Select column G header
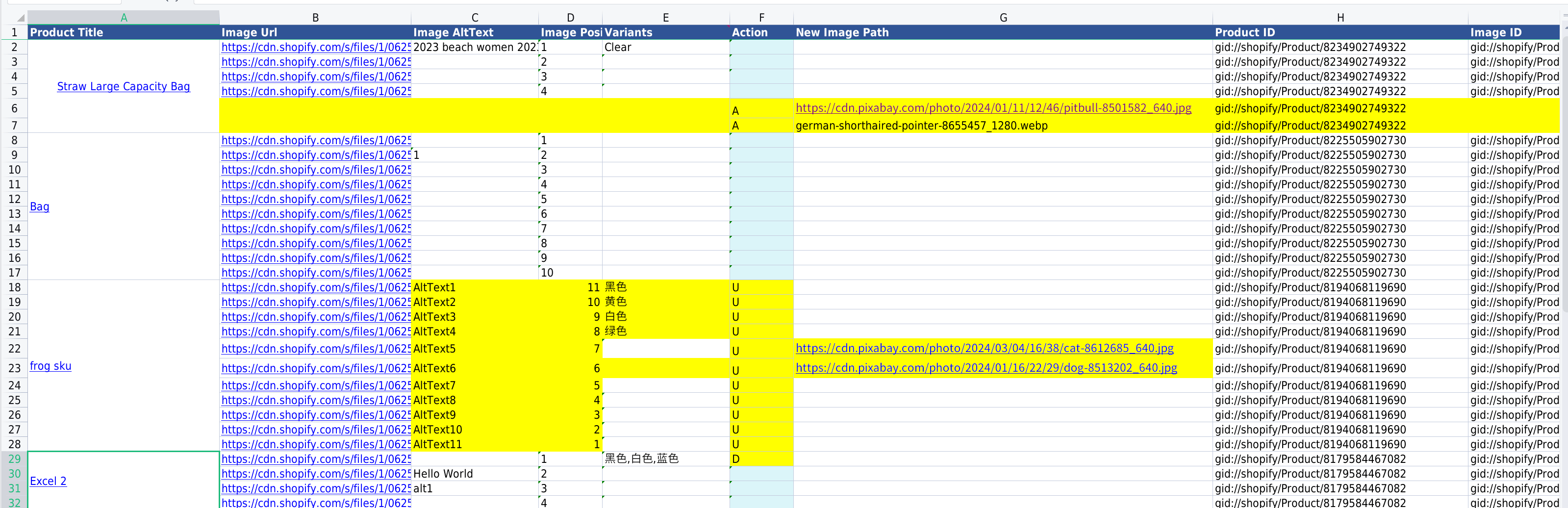1568x508 pixels. (x=1003, y=18)
